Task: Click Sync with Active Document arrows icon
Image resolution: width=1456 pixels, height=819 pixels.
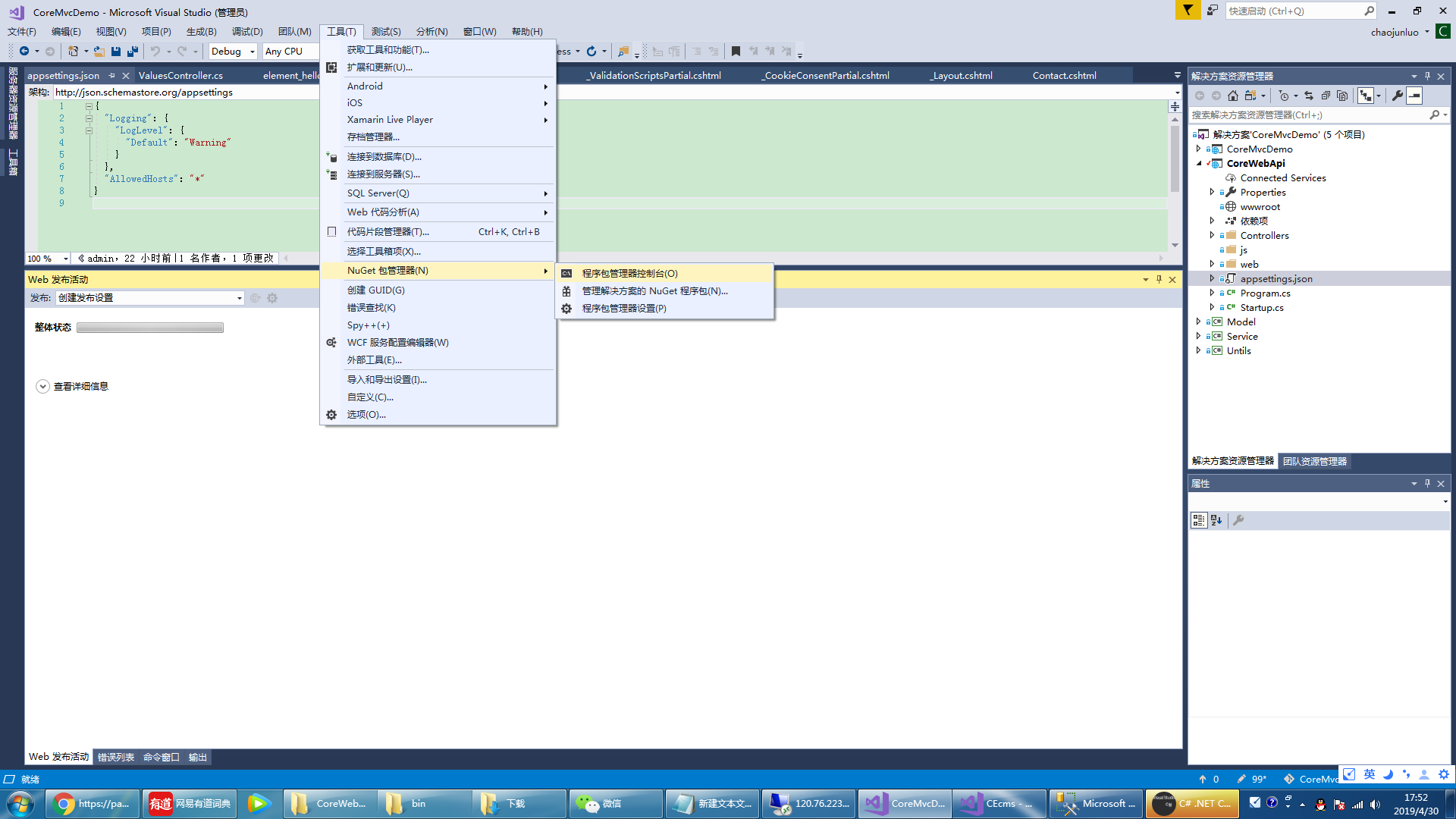Action: (x=1309, y=96)
